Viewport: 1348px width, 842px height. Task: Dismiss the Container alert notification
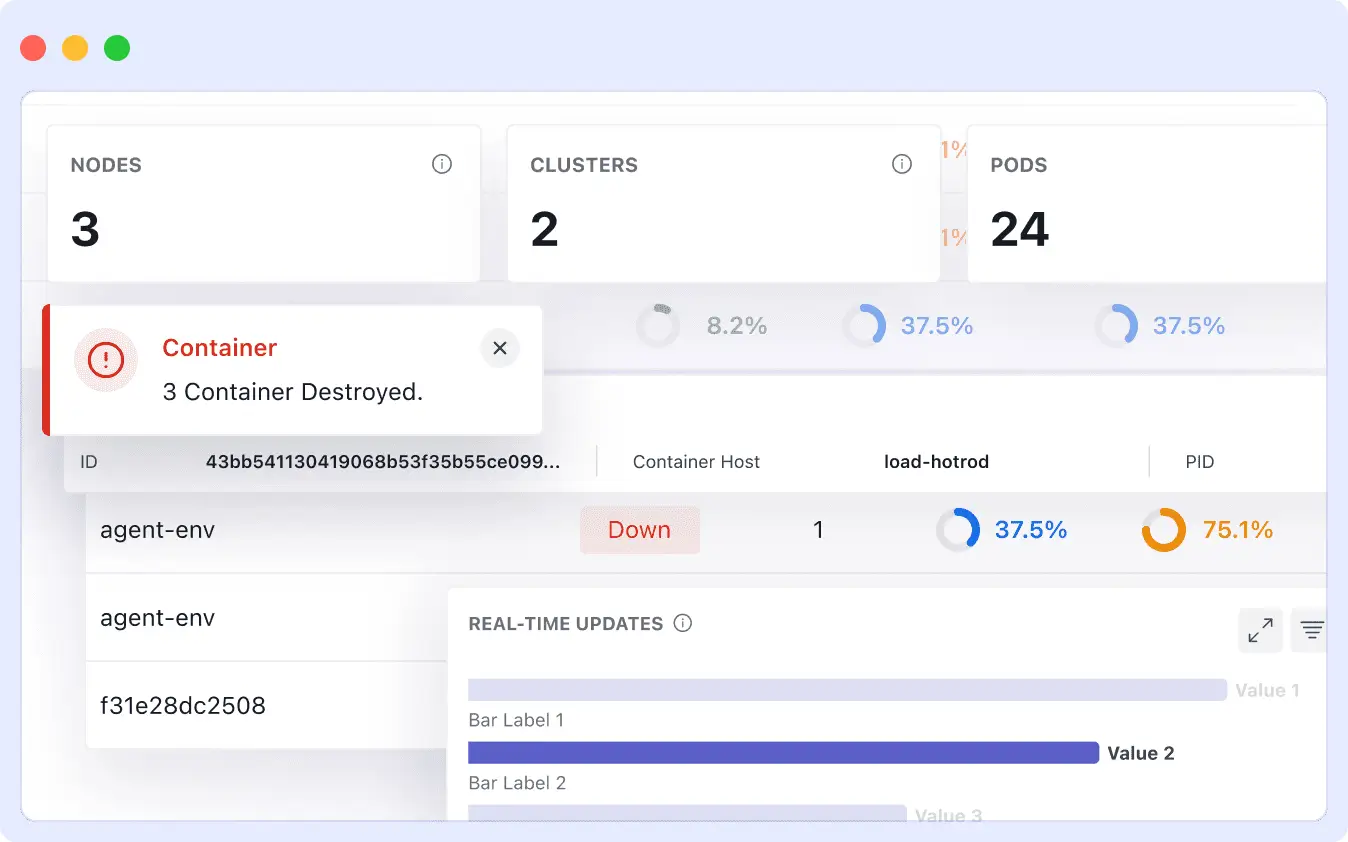500,348
